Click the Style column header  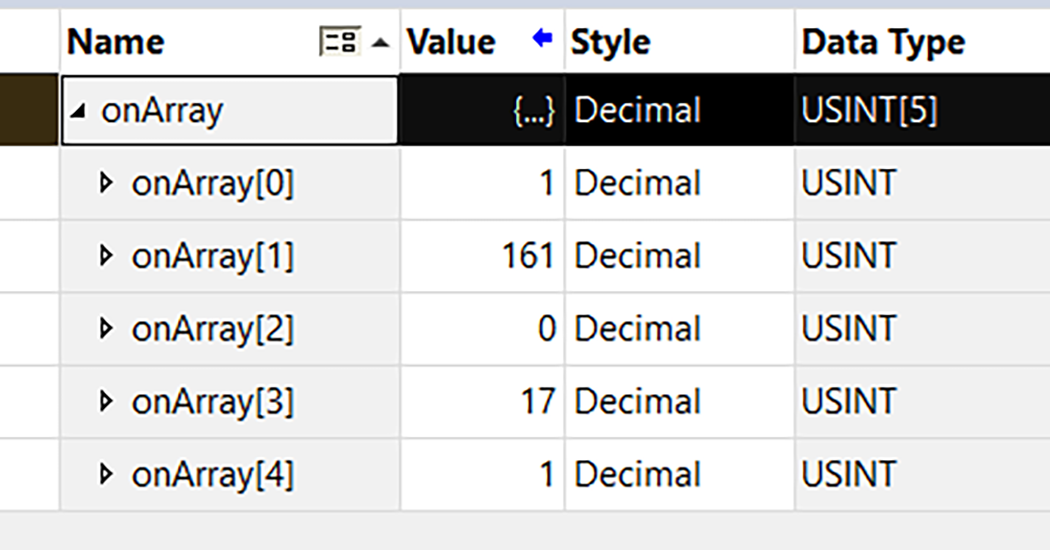click(610, 42)
